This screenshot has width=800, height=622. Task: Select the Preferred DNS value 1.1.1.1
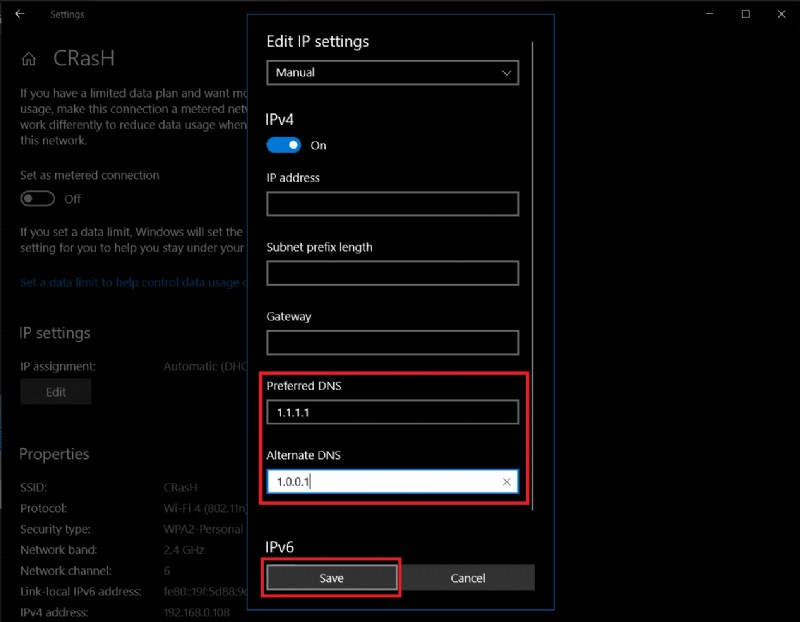point(392,412)
